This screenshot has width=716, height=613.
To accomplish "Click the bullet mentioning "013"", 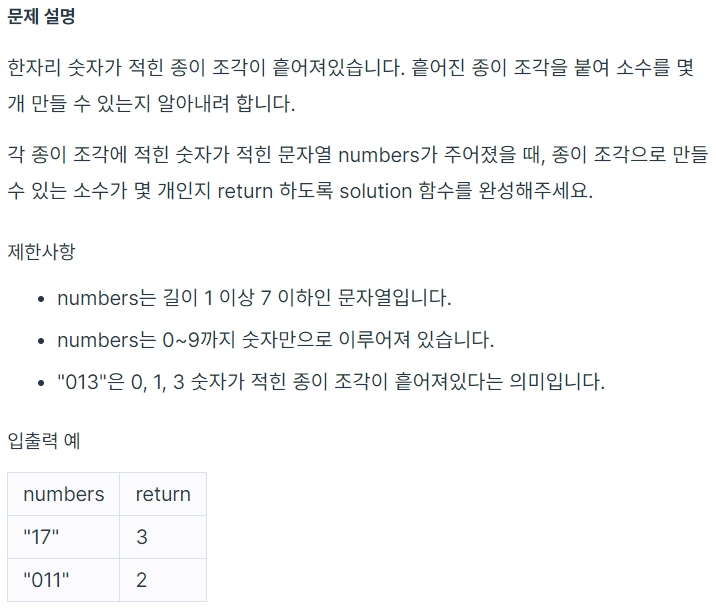I will (331, 382).
